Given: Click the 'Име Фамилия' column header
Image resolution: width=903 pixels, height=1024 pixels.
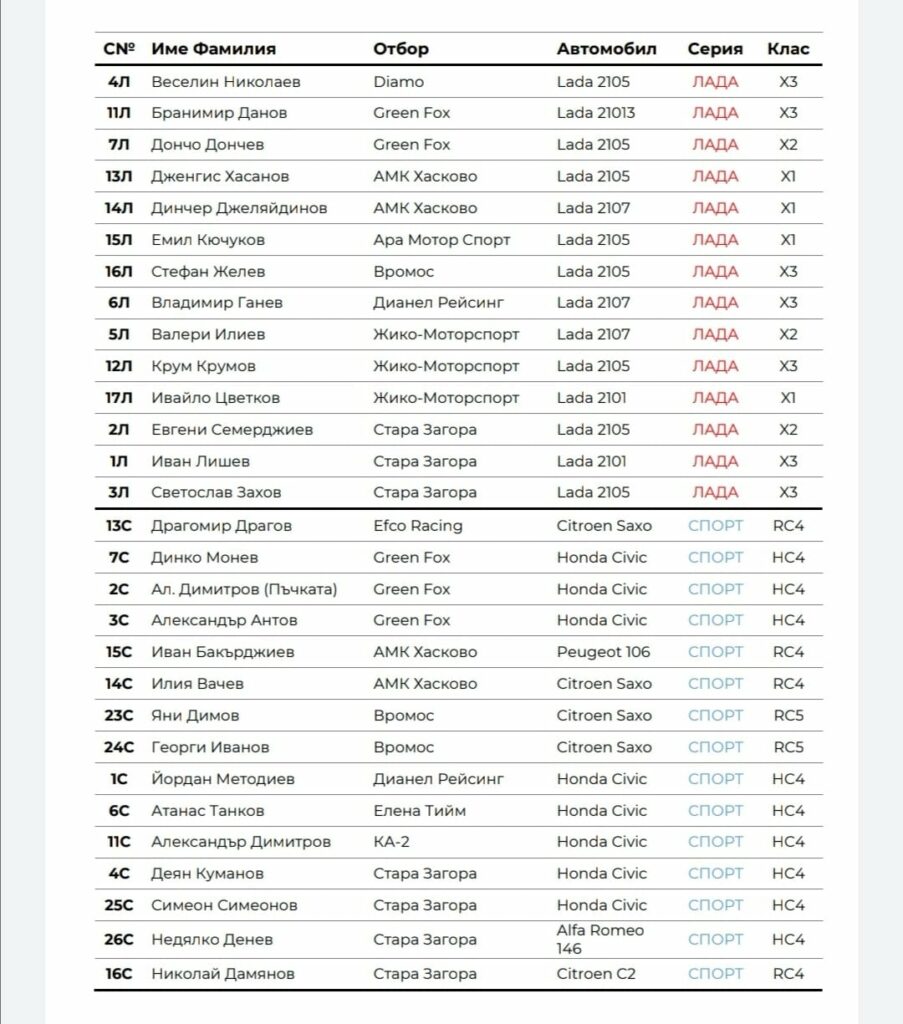Looking at the screenshot, I should (x=214, y=49).
